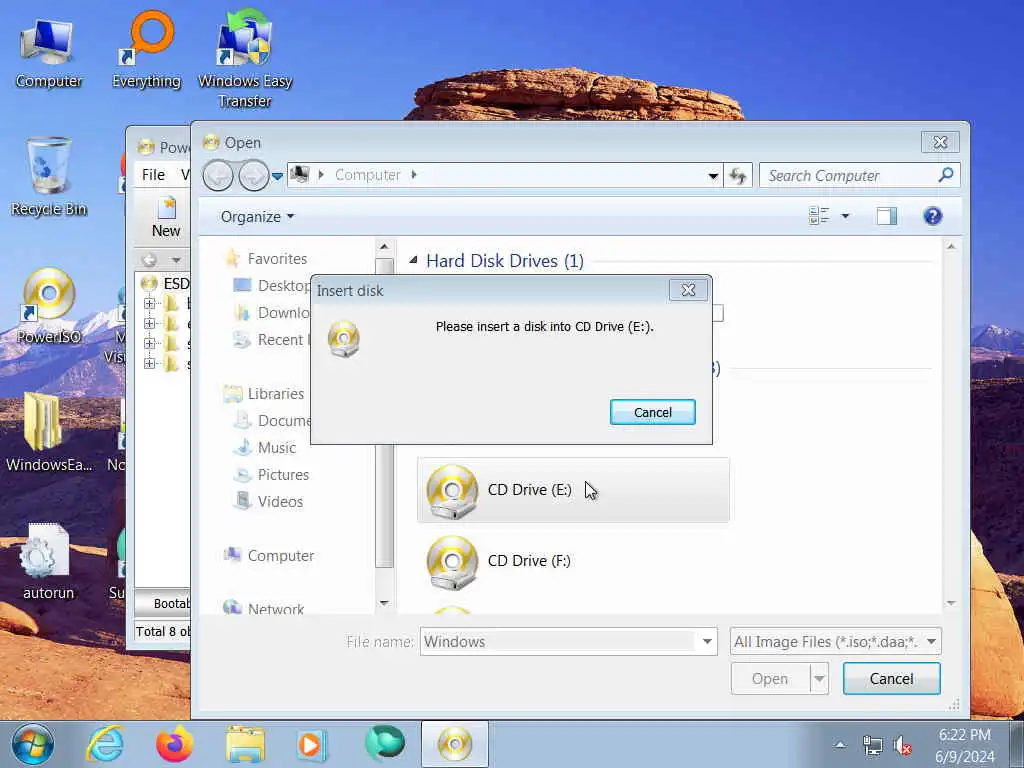The image size is (1024, 768).
Task: Select Videos in the navigation pane
Action: [x=280, y=502]
